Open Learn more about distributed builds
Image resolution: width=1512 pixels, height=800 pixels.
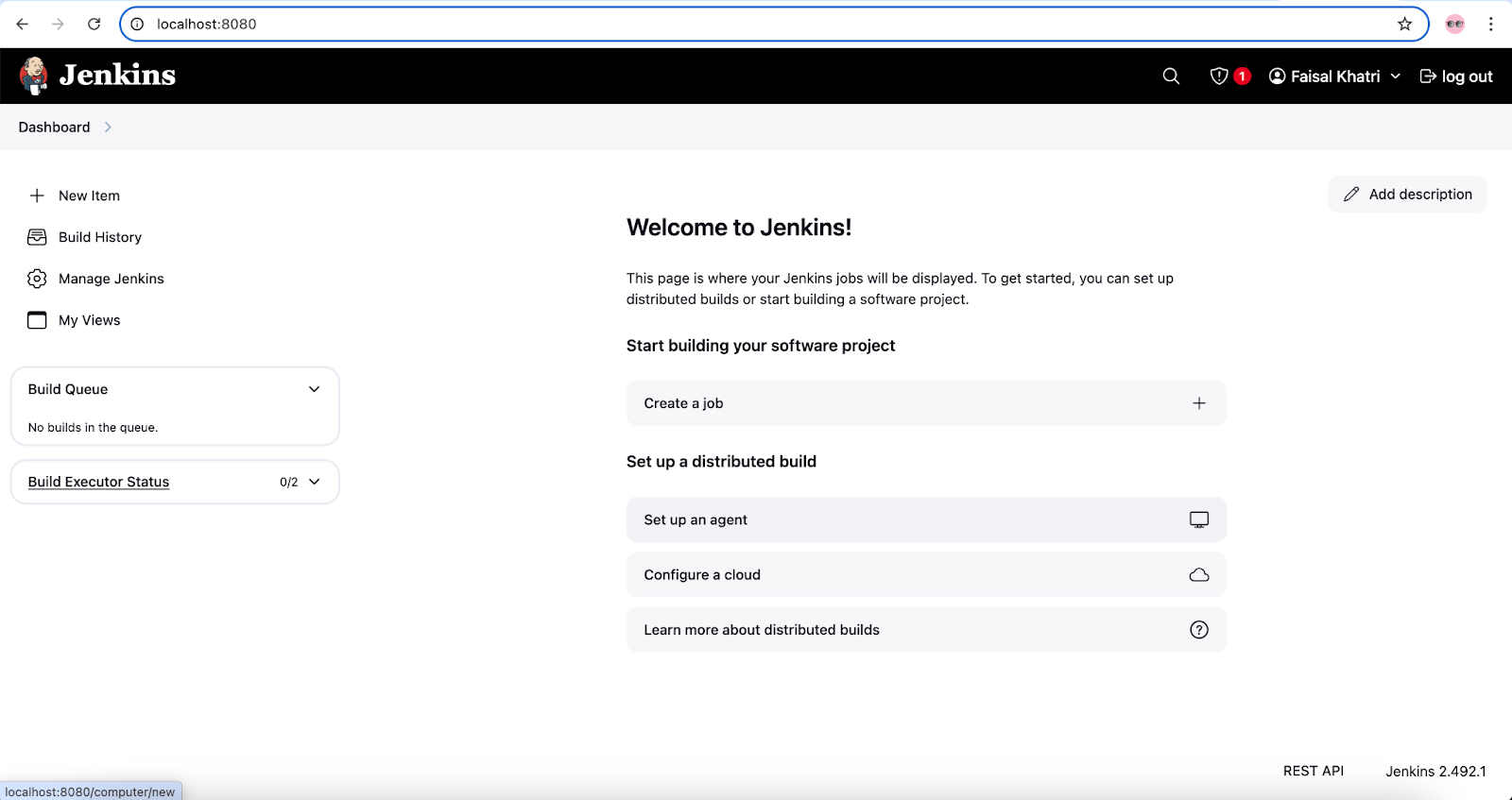click(926, 630)
